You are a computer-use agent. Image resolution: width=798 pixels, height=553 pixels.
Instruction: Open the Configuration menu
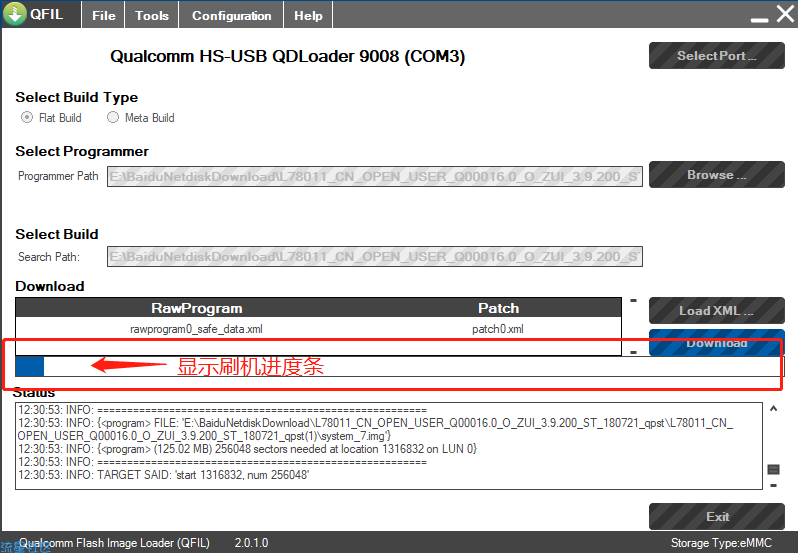(232, 15)
